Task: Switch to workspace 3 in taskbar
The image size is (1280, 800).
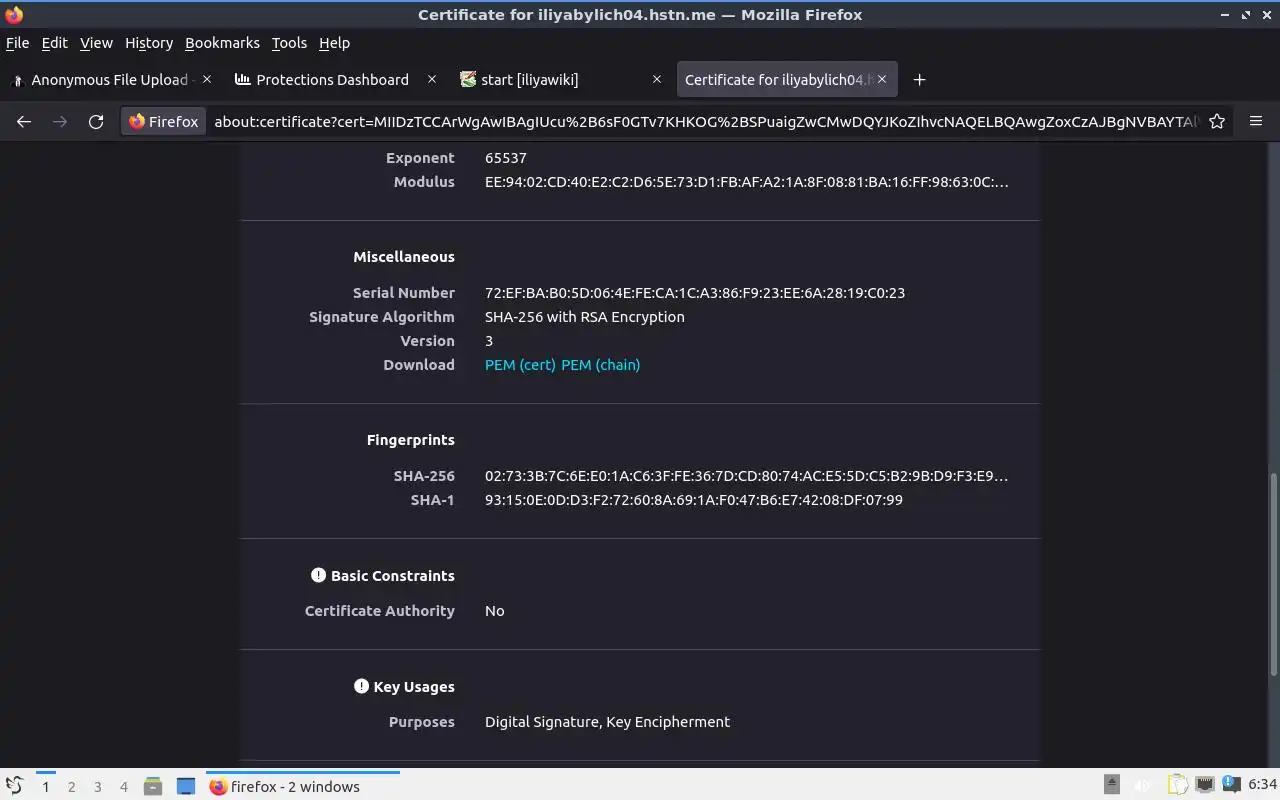Action: click(x=97, y=787)
